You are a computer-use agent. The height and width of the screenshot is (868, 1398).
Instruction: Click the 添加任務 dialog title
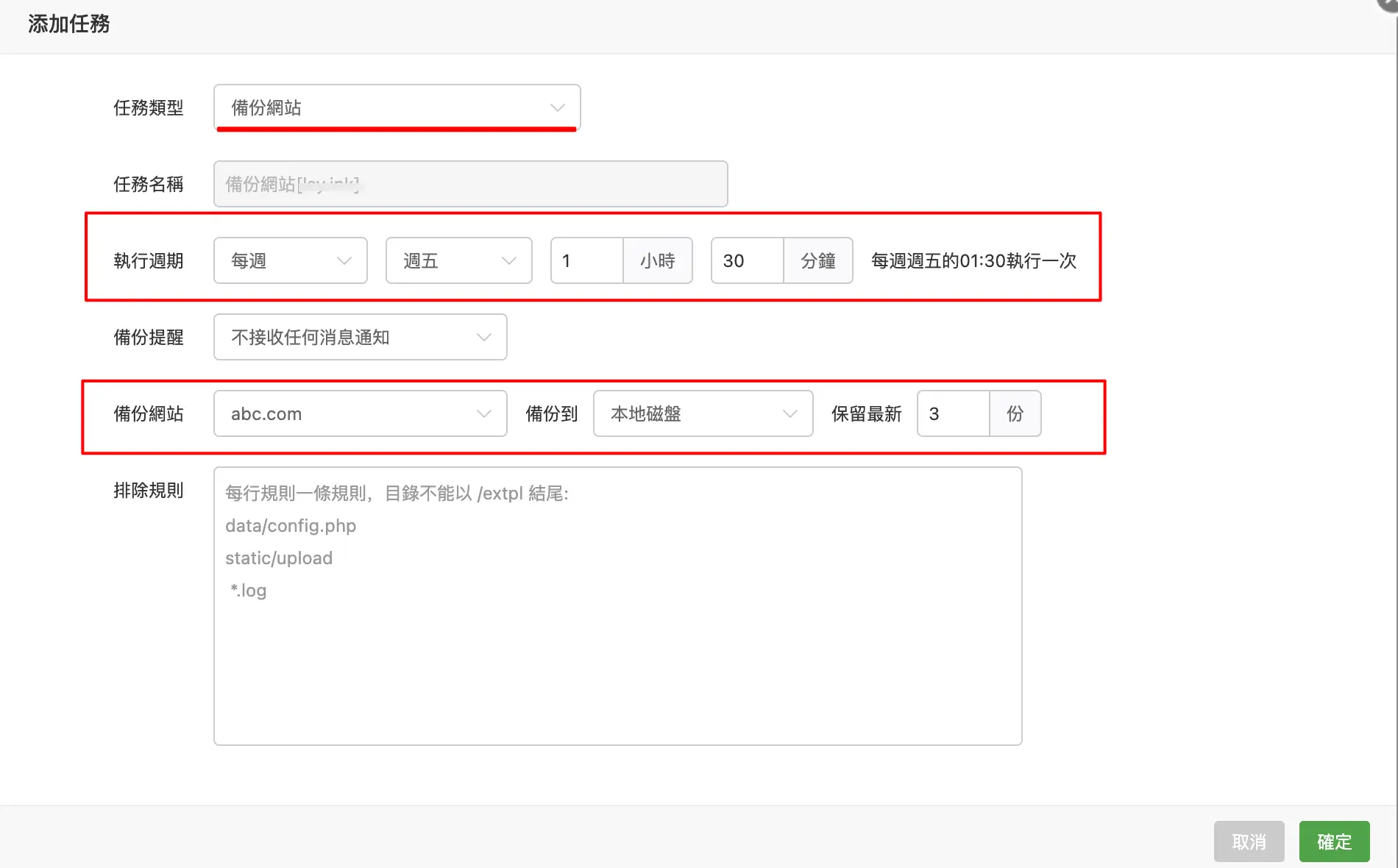point(68,24)
